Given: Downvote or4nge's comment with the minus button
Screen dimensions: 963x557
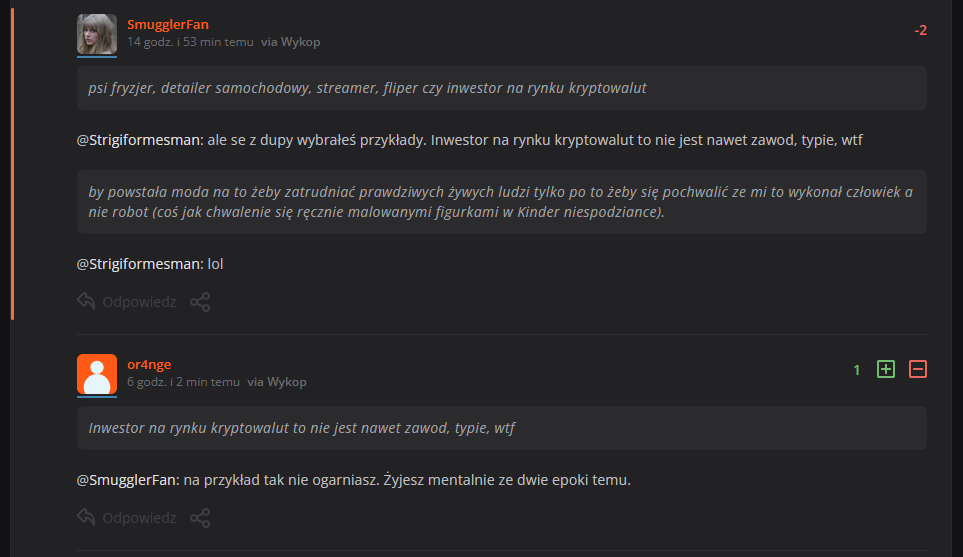Looking at the screenshot, I should tap(918, 369).
